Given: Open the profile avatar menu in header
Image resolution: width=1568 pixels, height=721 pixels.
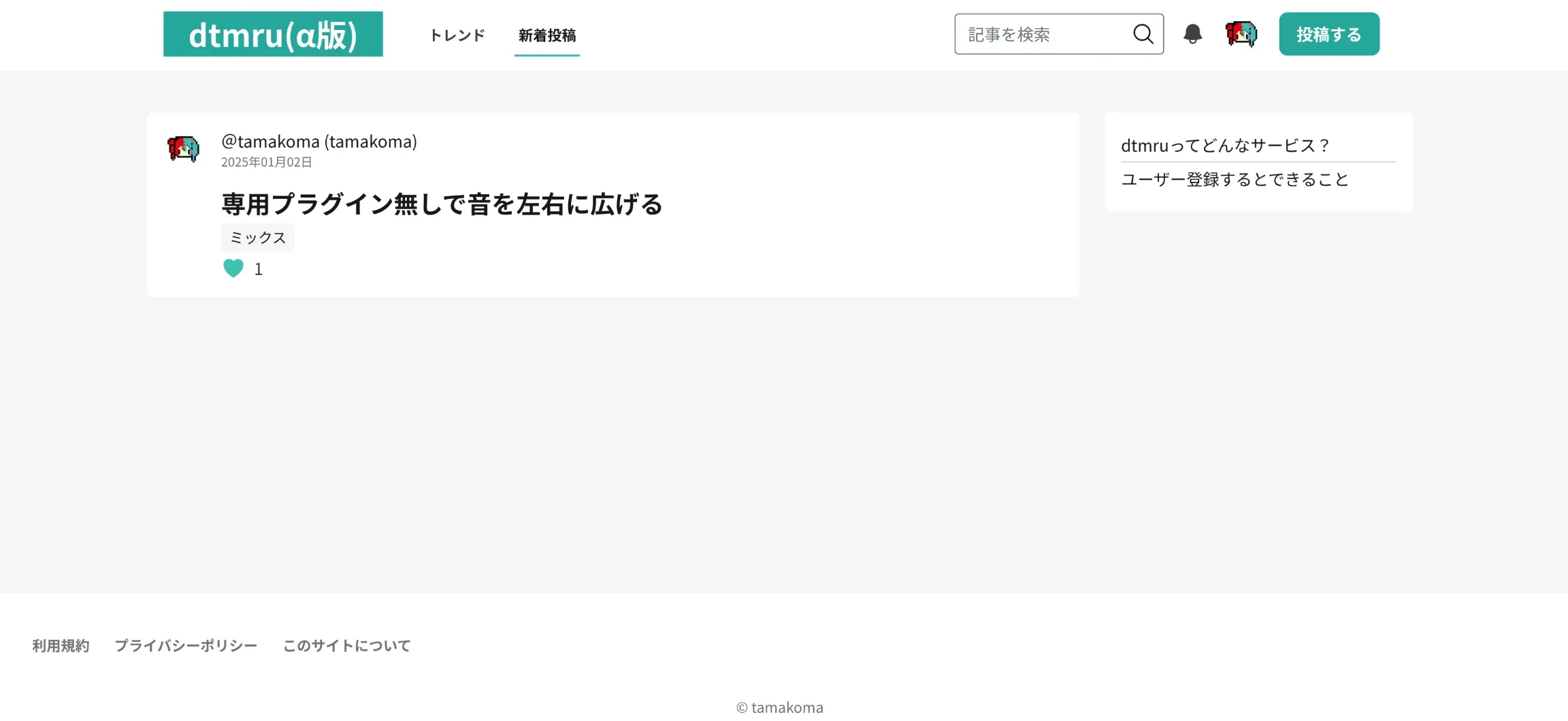Looking at the screenshot, I should click(1240, 34).
